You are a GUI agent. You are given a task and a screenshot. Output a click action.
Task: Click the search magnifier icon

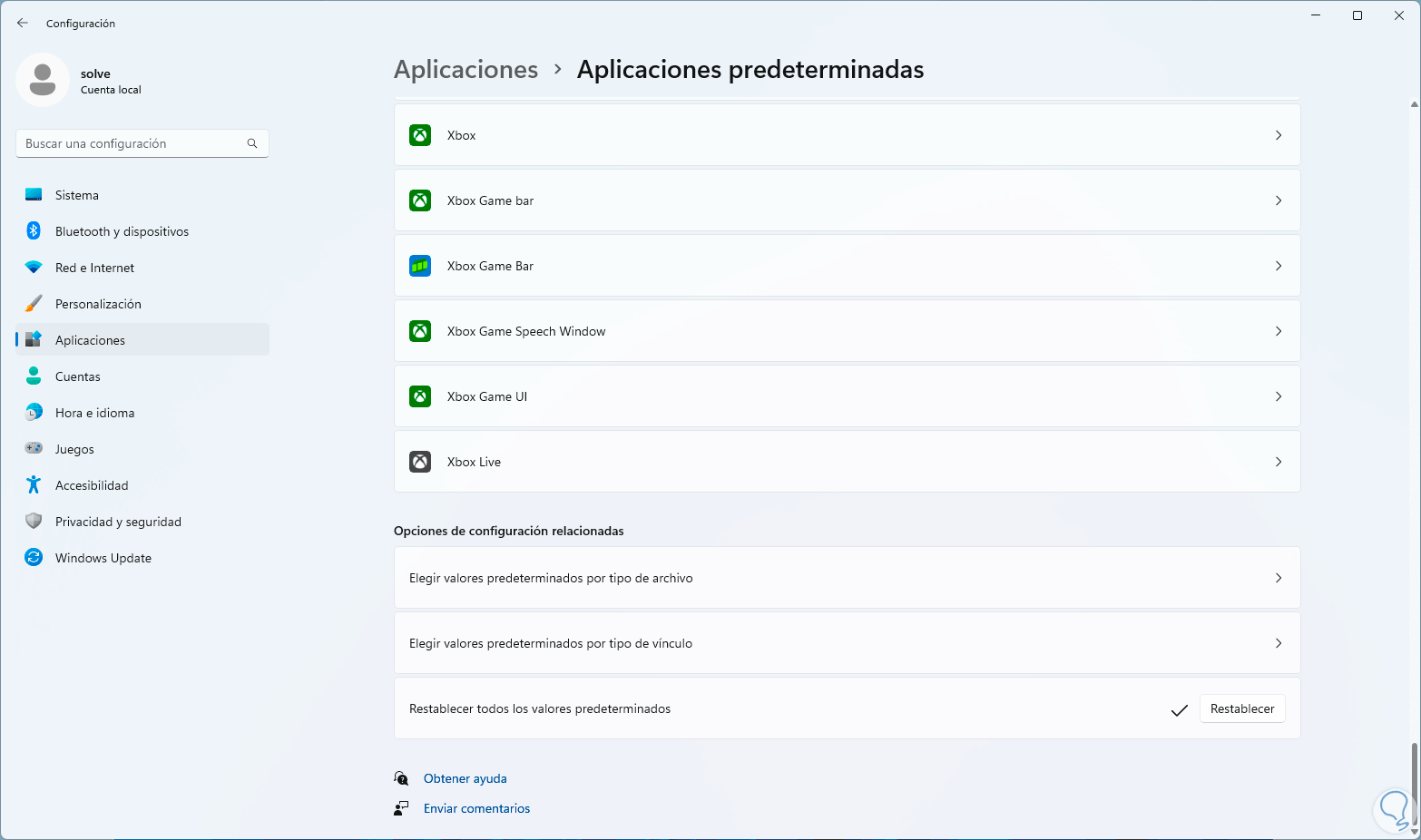tap(252, 143)
